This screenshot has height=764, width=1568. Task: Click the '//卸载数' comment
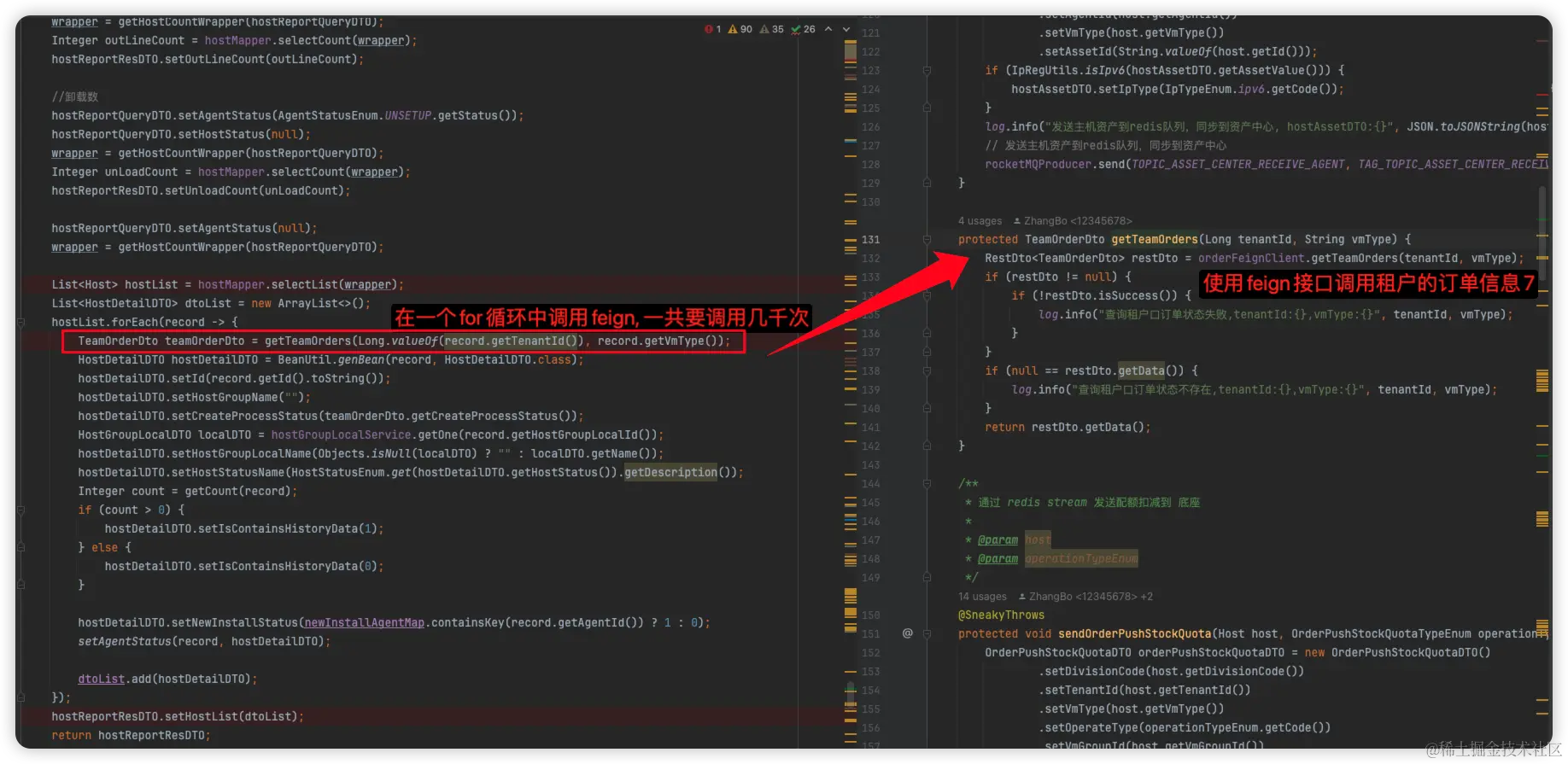pyautogui.click(x=74, y=97)
